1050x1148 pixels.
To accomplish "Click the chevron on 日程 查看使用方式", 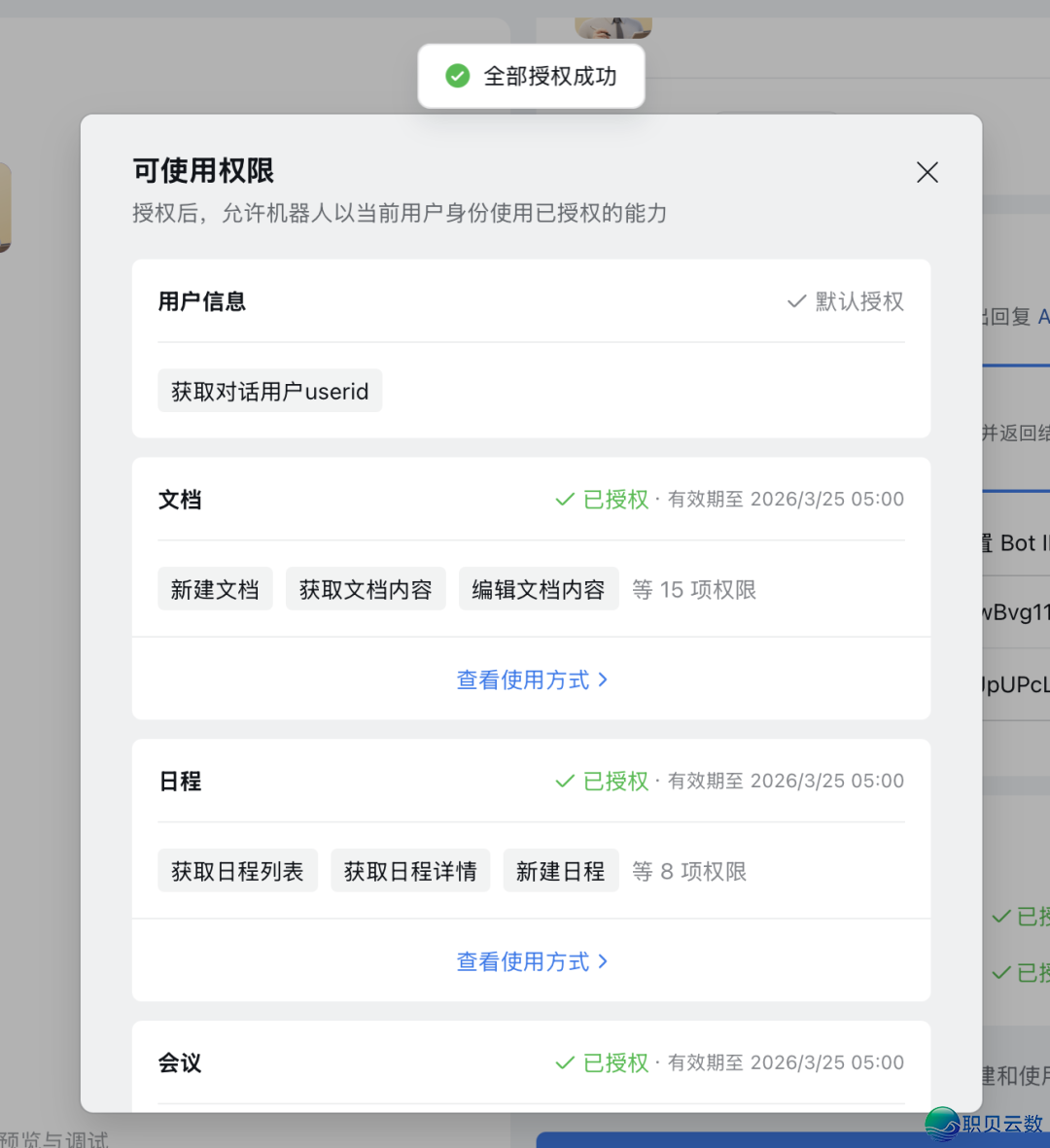I will (x=604, y=961).
